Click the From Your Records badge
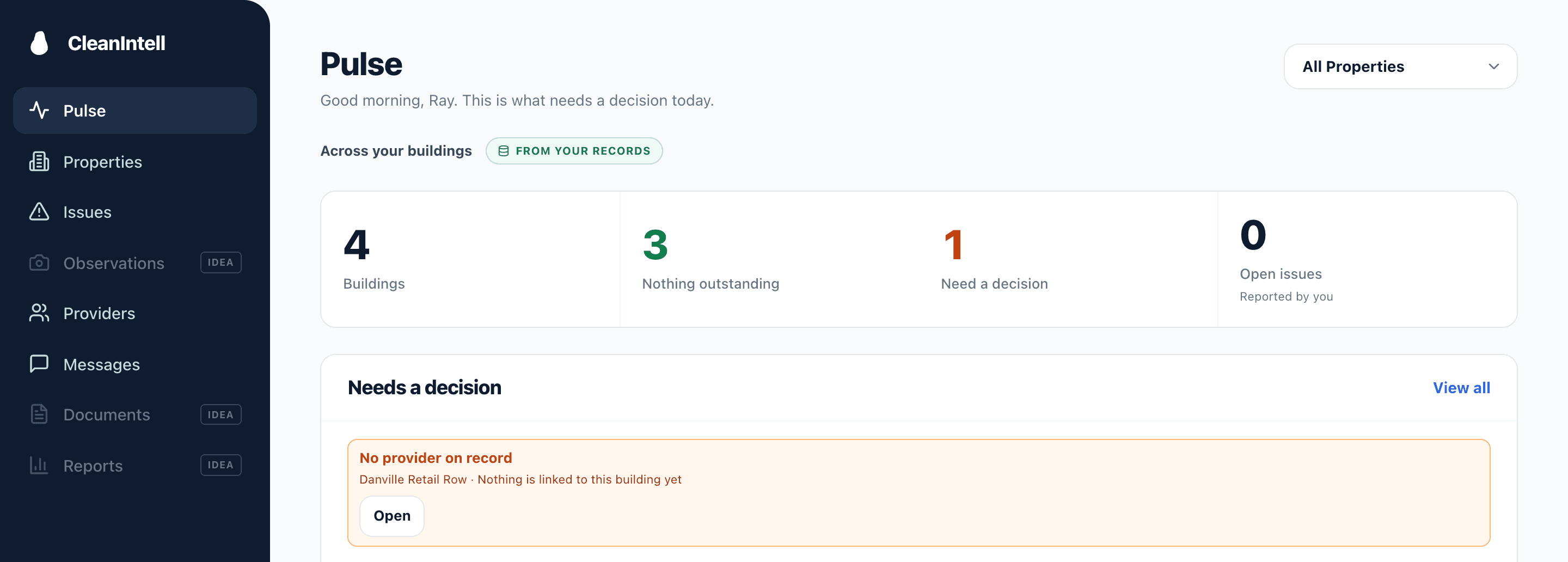This screenshot has height=562, width=1568. (x=574, y=151)
